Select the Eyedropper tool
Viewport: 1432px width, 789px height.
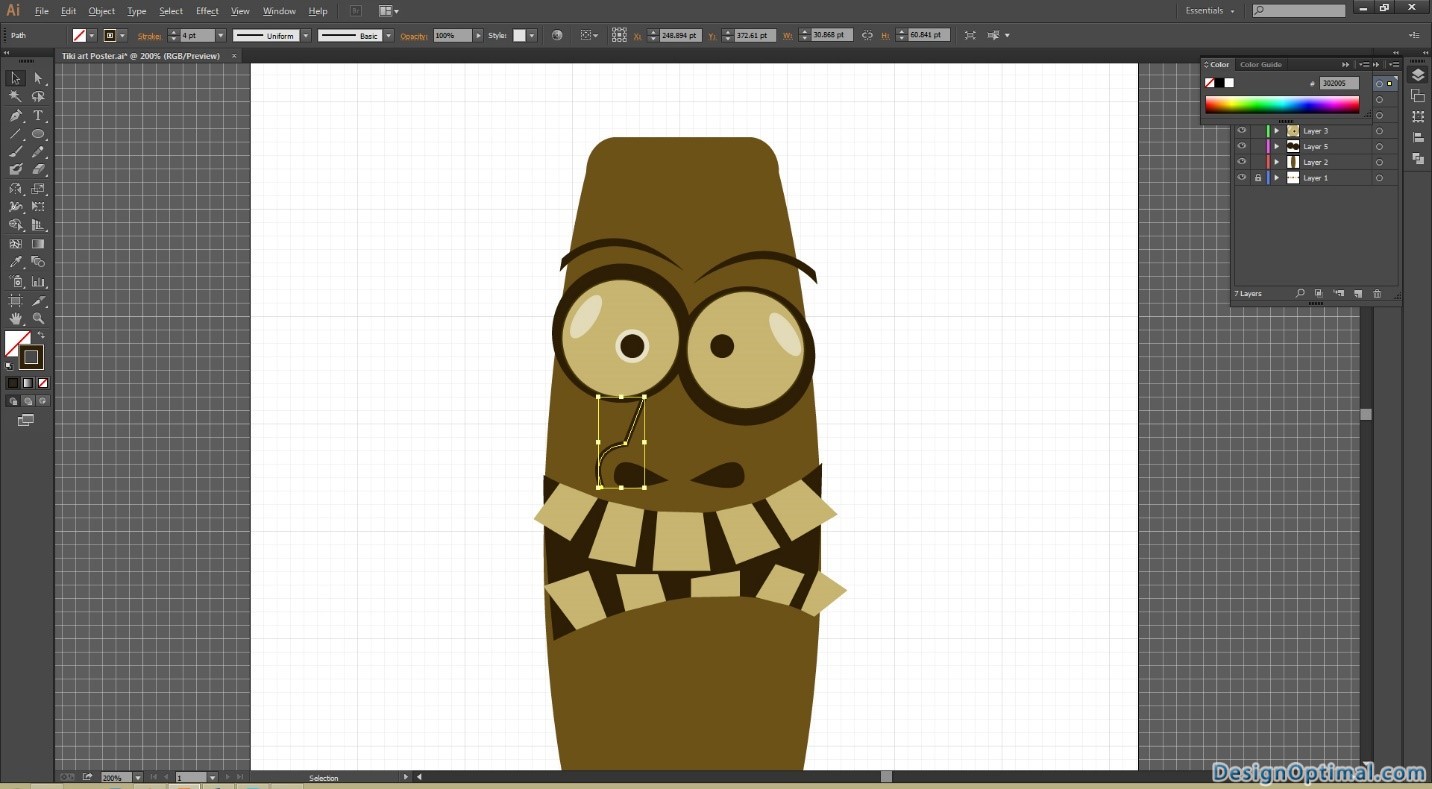(15, 263)
